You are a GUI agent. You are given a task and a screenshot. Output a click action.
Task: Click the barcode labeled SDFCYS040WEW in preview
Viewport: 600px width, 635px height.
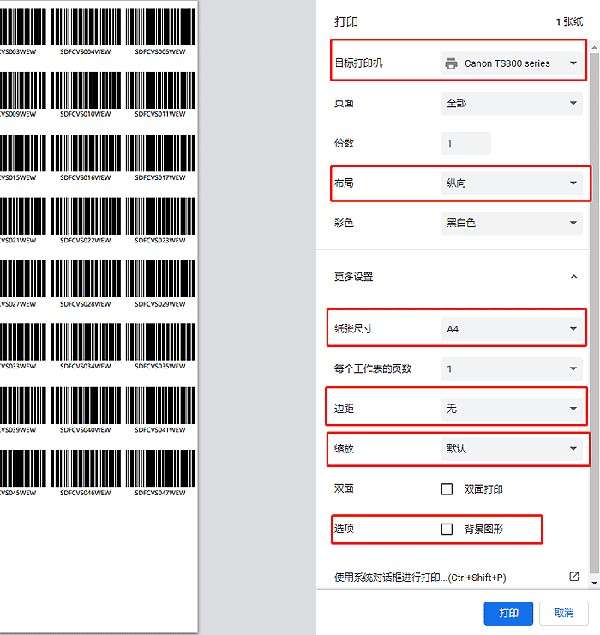[x=86, y=405]
